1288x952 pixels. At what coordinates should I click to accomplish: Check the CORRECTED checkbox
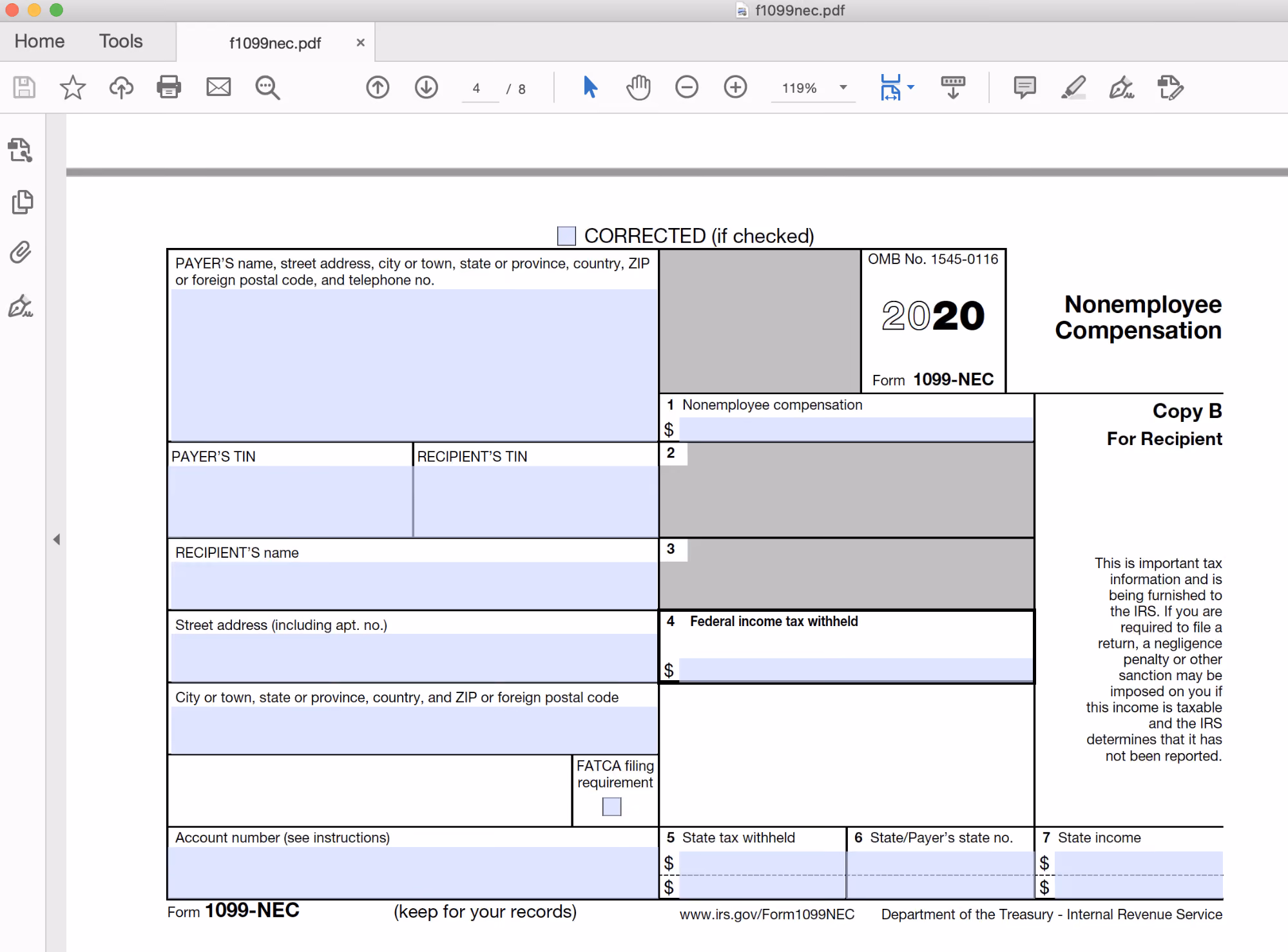point(566,236)
